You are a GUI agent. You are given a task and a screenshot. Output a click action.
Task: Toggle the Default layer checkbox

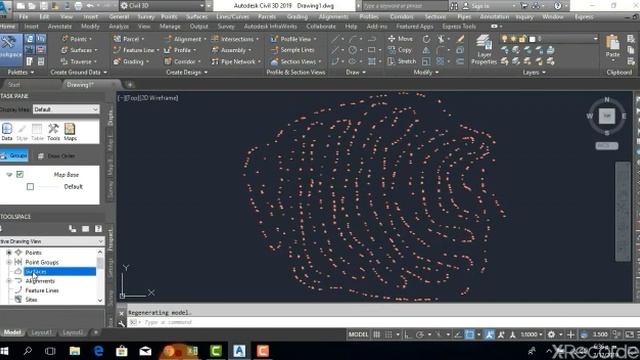30,187
